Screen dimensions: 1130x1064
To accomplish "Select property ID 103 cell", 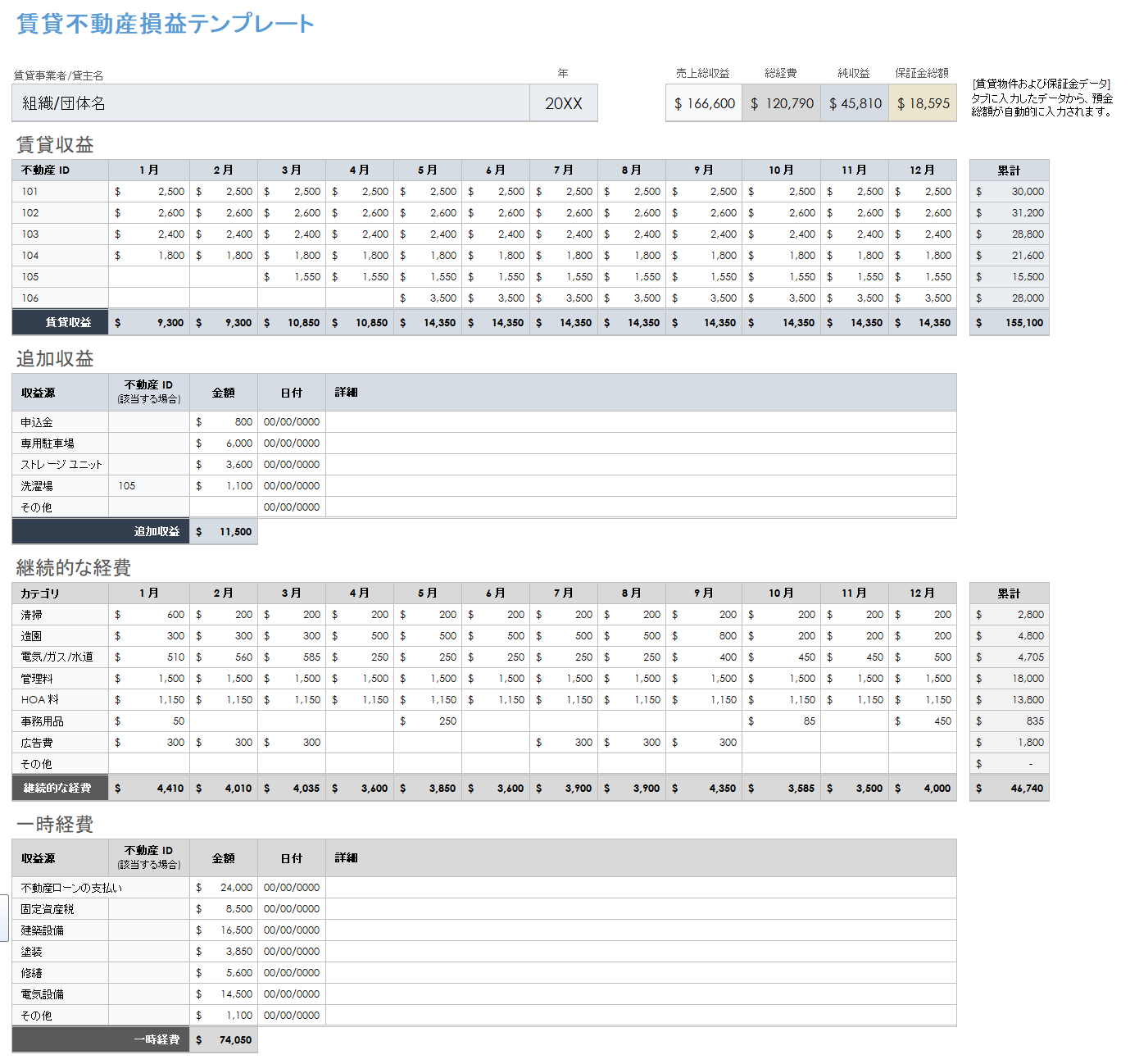I will (61, 234).
